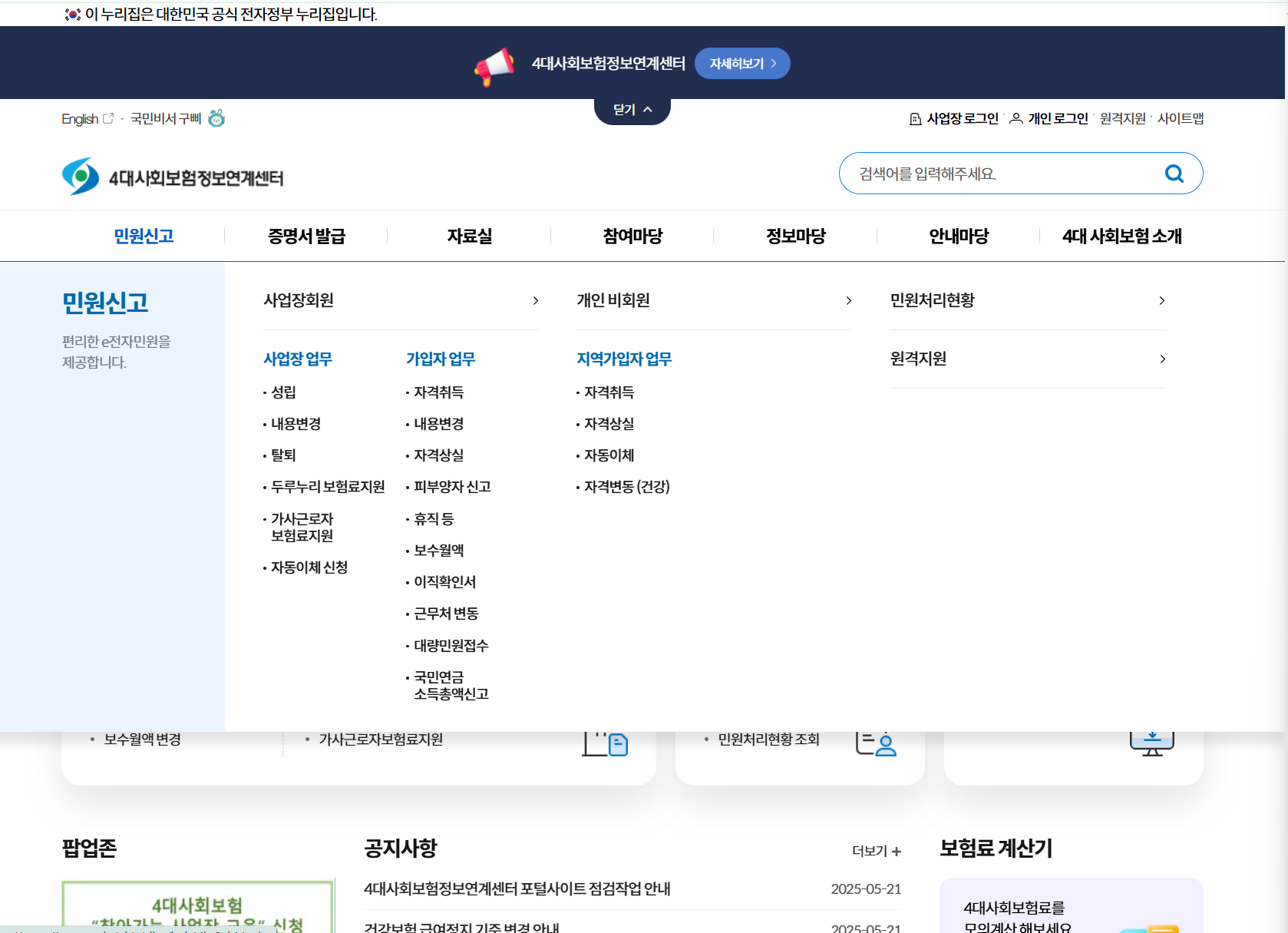Select 내용변경 under 가입자 업무
1288x933 pixels.
click(438, 424)
